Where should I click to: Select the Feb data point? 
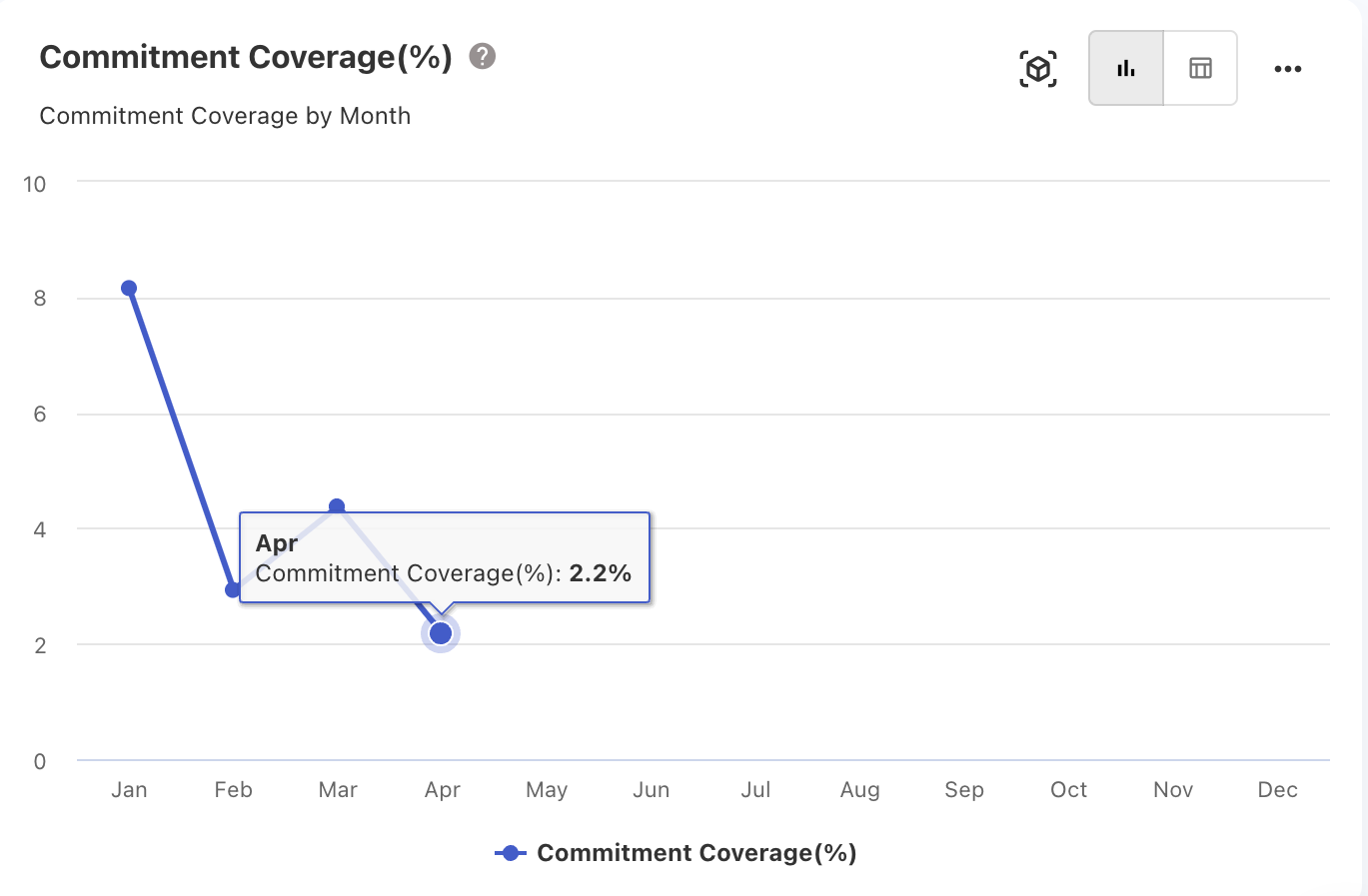[x=233, y=590]
